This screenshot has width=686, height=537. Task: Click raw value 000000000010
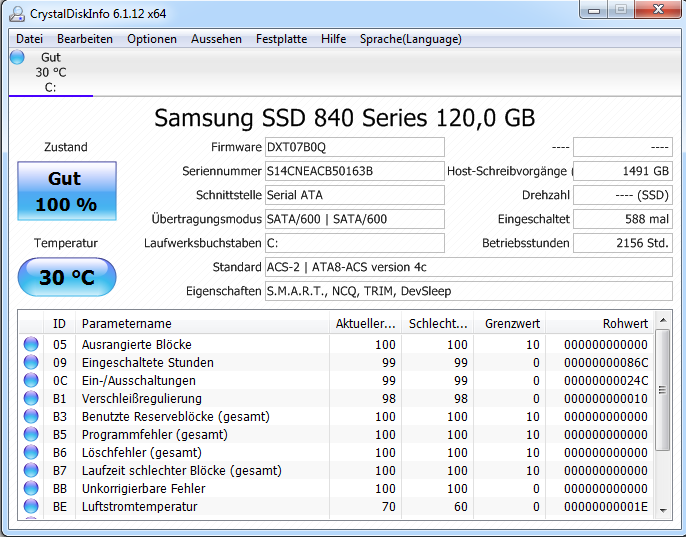(606, 398)
